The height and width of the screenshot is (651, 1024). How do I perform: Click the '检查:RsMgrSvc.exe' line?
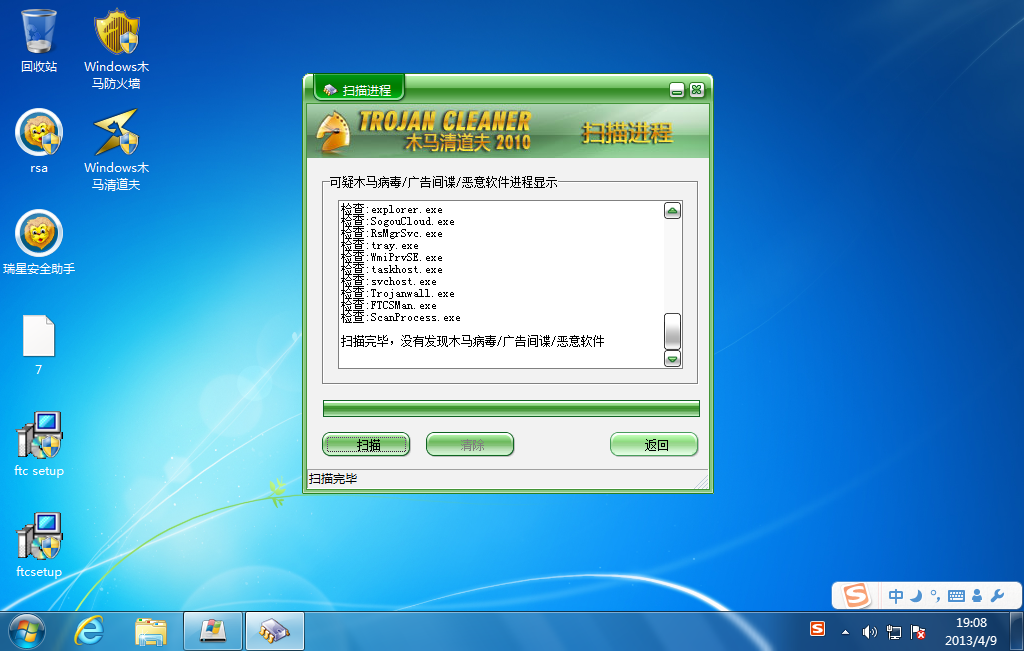(x=392, y=234)
